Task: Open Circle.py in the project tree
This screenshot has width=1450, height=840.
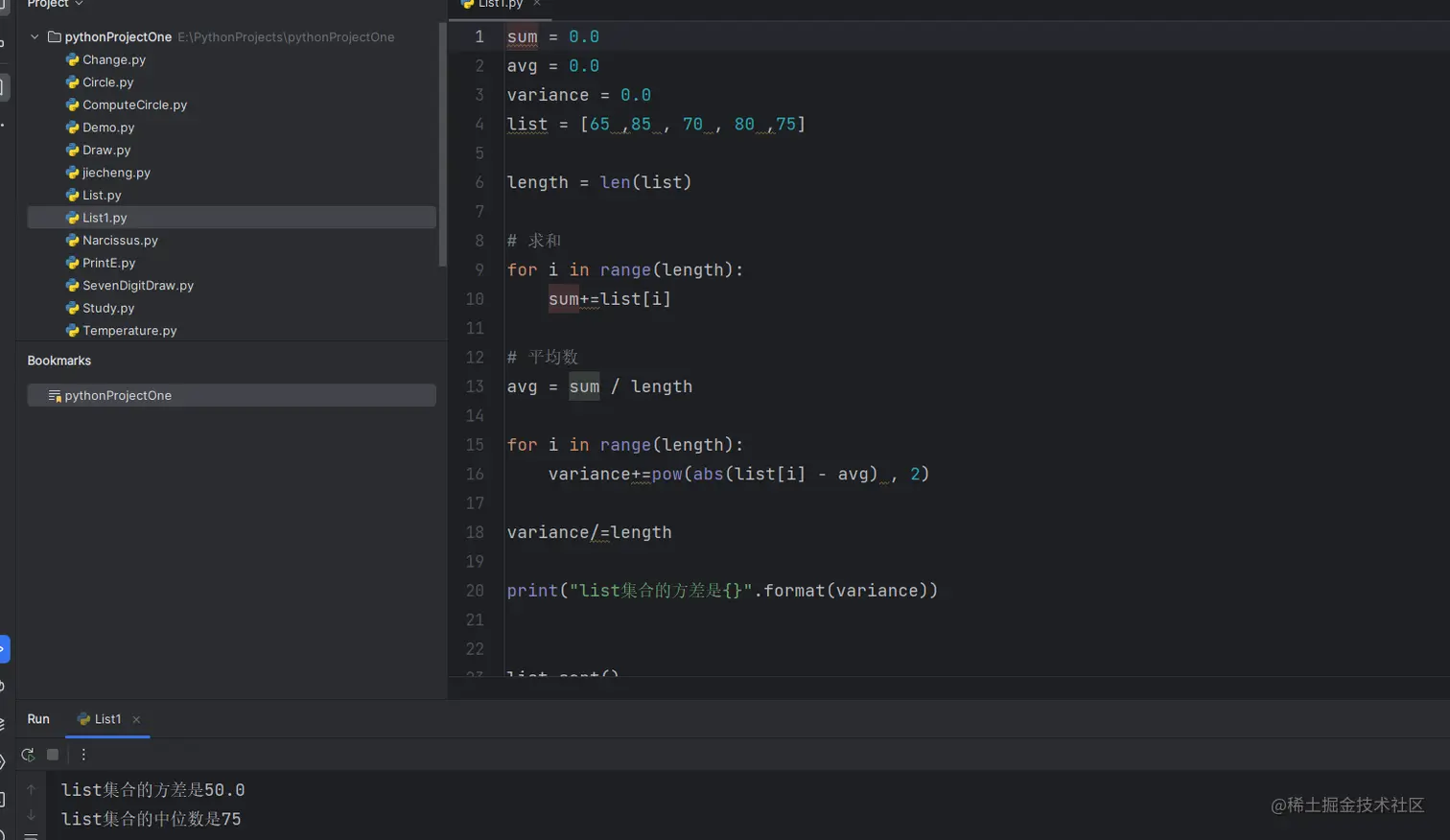Action: coord(107,82)
